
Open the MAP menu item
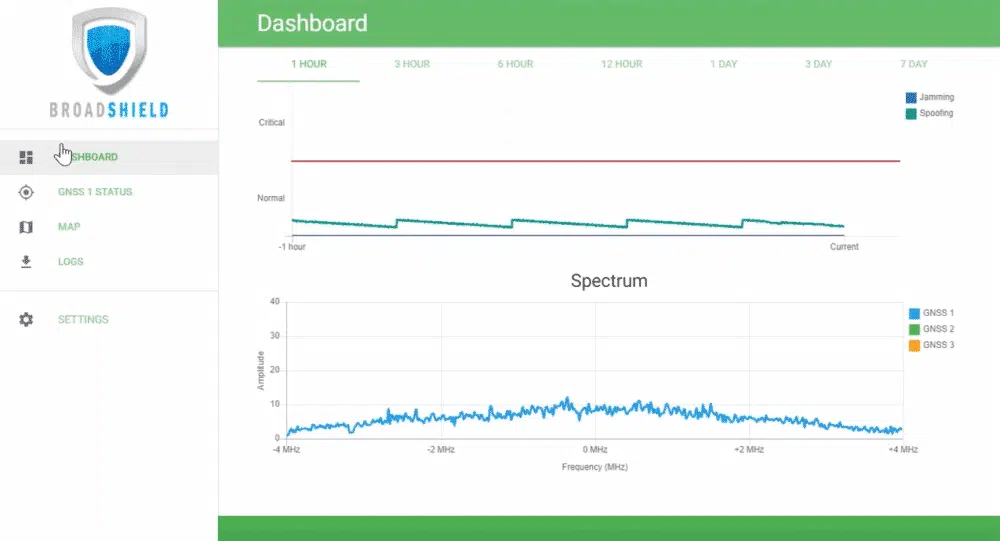(x=69, y=227)
